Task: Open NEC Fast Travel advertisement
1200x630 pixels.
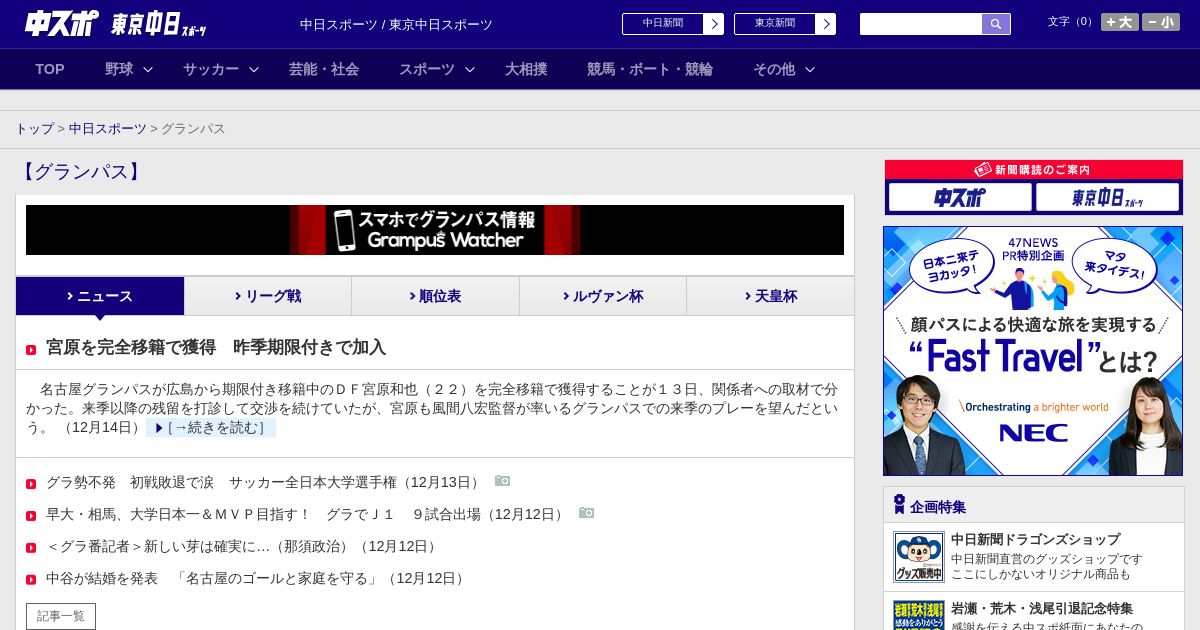Action: coord(1033,351)
